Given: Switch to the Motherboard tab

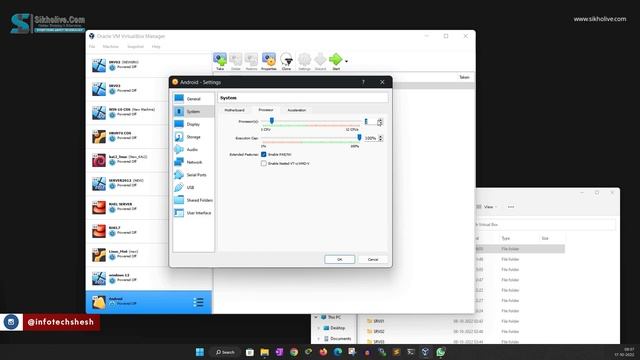Looking at the screenshot, I should 234,110.
